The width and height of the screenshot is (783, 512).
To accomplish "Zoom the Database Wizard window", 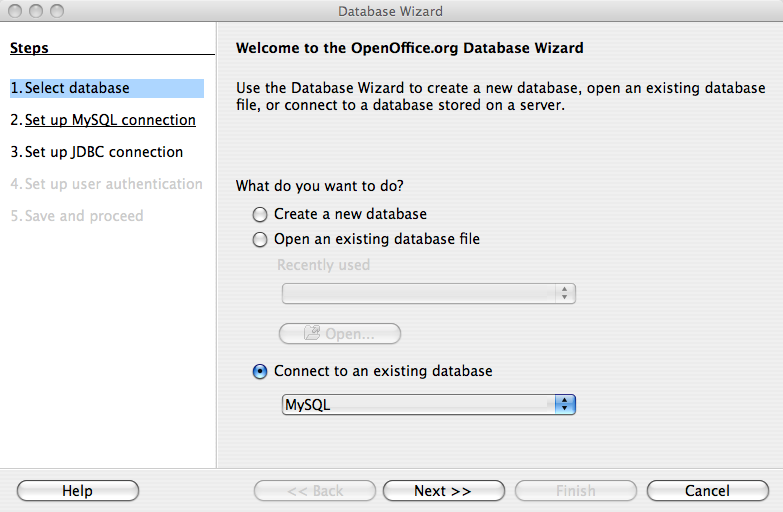I will [56, 11].
